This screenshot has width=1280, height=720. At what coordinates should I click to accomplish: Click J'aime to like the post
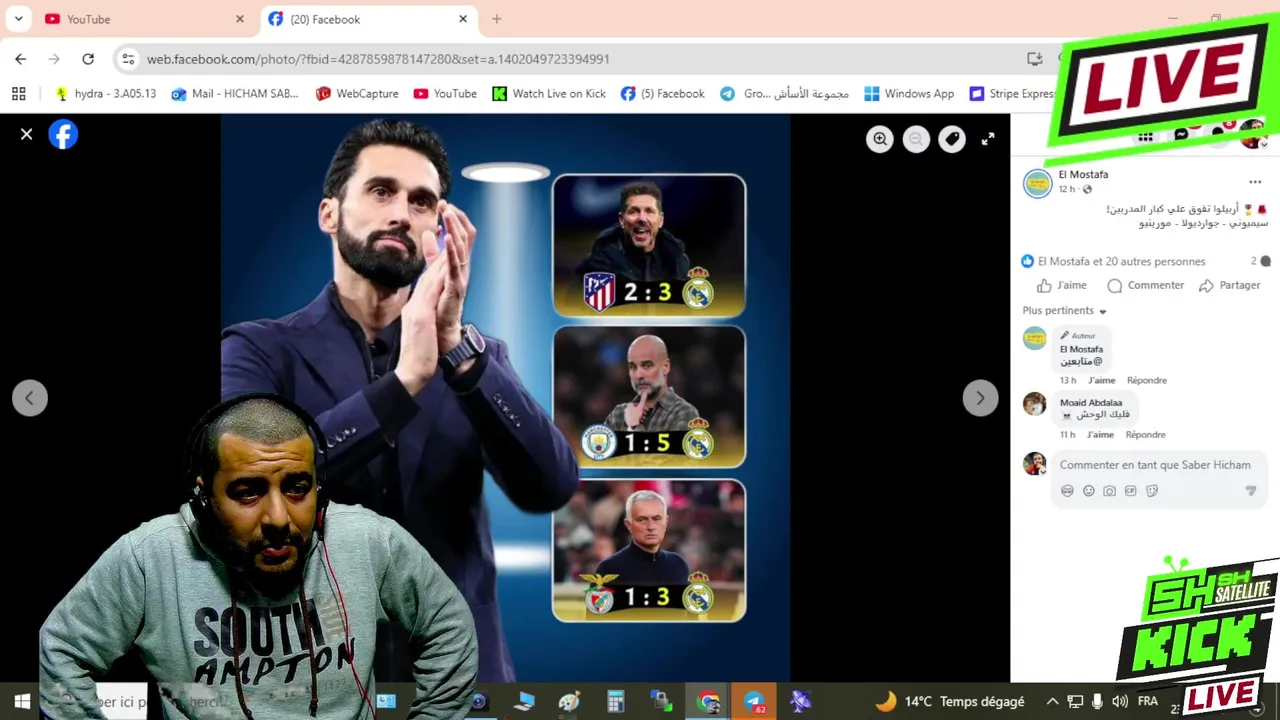(x=1061, y=285)
